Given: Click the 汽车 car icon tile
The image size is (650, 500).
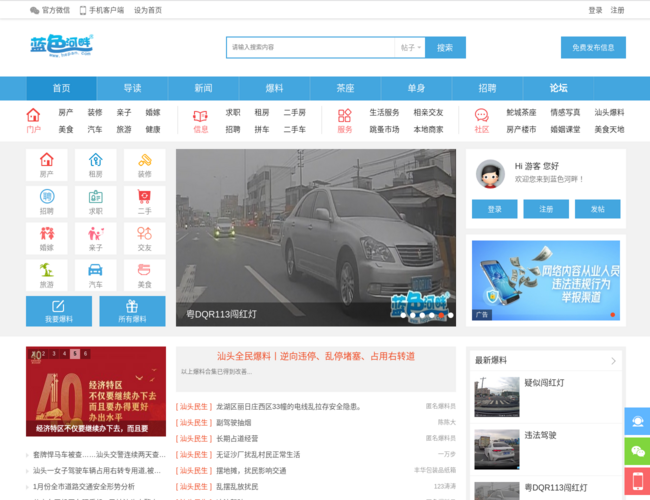Looking at the screenshot, I should [96, 275].
